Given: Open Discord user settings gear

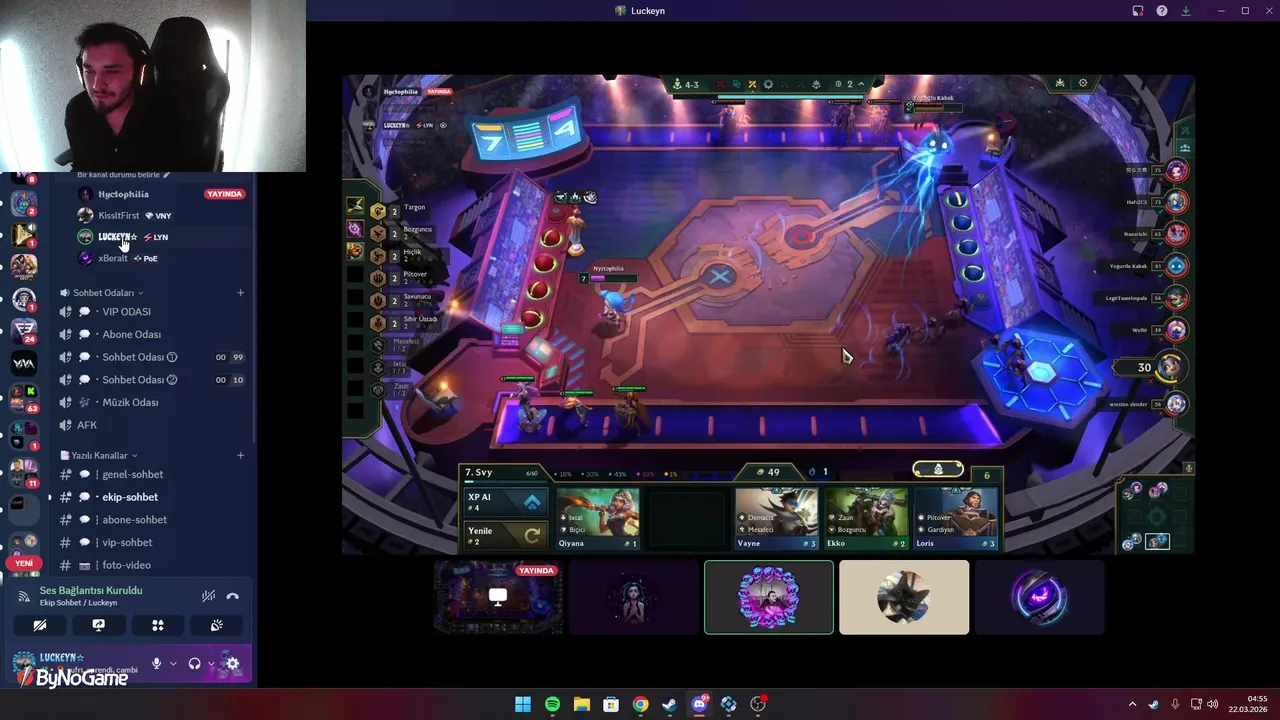Looking at the screenshot, I should click(232, 663).
